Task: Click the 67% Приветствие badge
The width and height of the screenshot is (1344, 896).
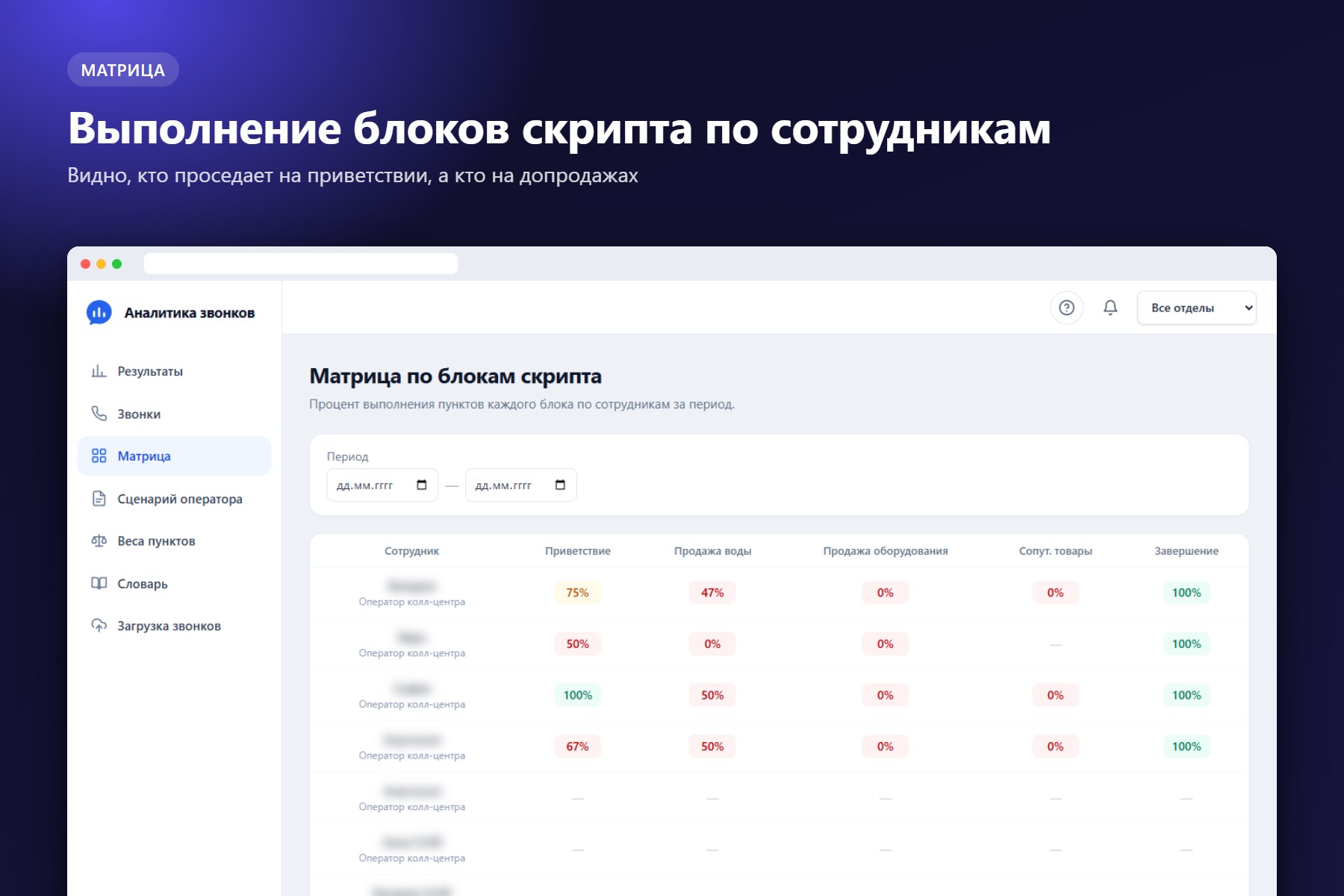Action: 578,747
